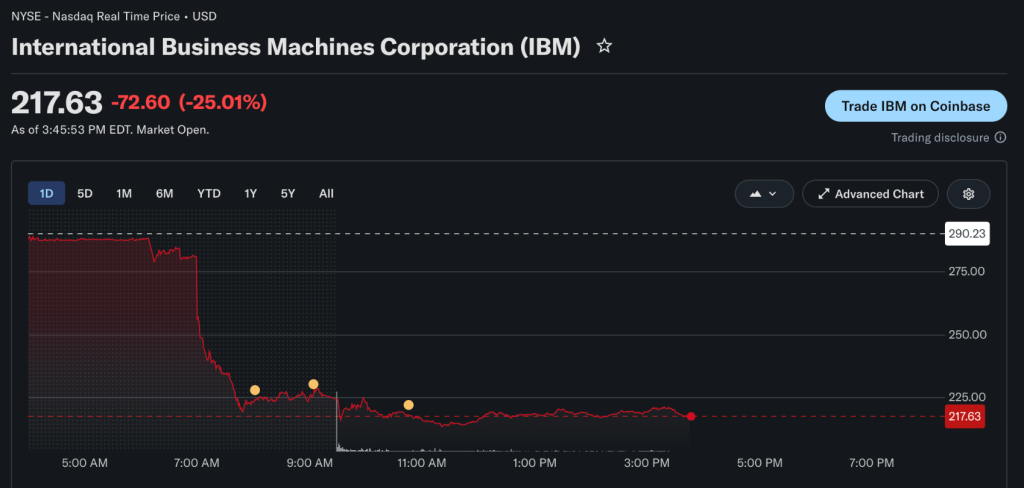
Task: Click the large 217.63 current price
Action: 57,103
